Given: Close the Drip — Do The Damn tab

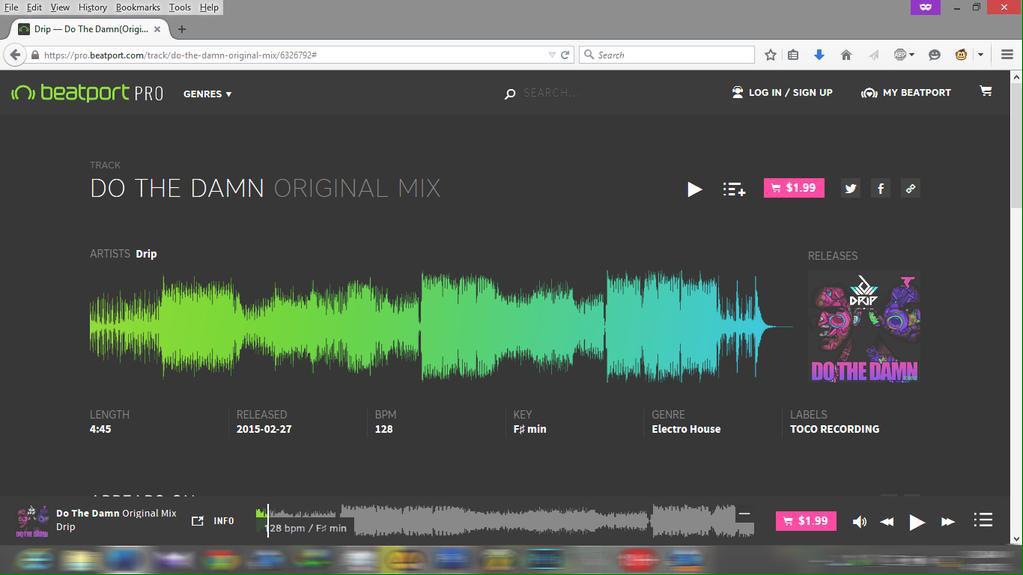Looking at the screenshot, I should 157,29.
